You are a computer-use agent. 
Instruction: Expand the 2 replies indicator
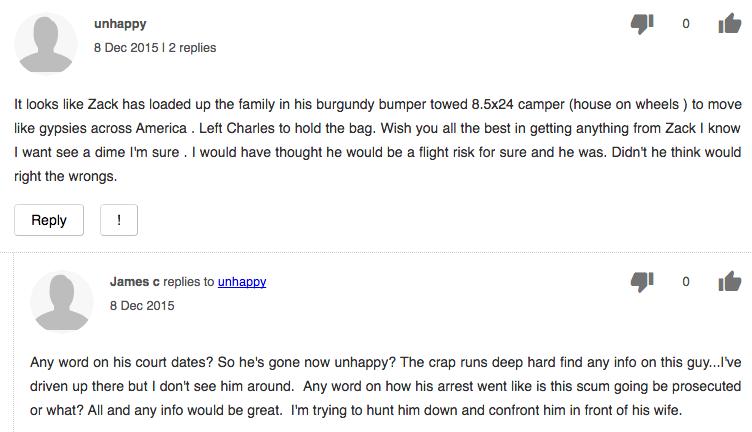pos(192,47)
